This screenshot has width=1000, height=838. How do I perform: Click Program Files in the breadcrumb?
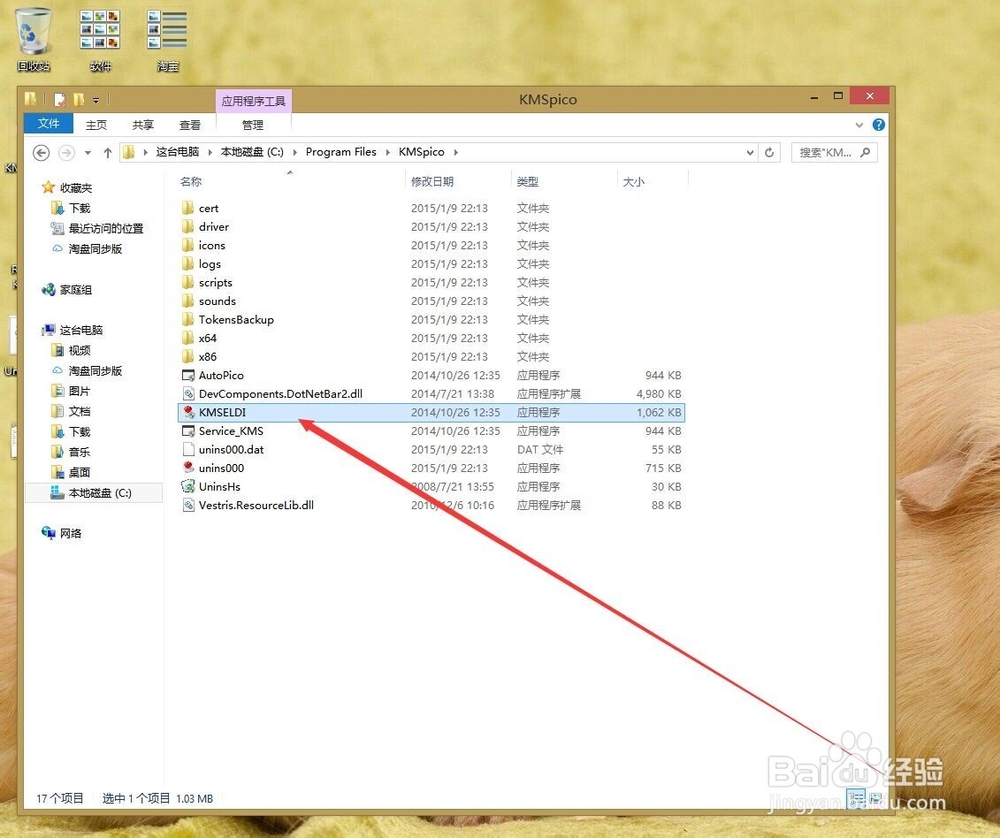coord(341,152)
